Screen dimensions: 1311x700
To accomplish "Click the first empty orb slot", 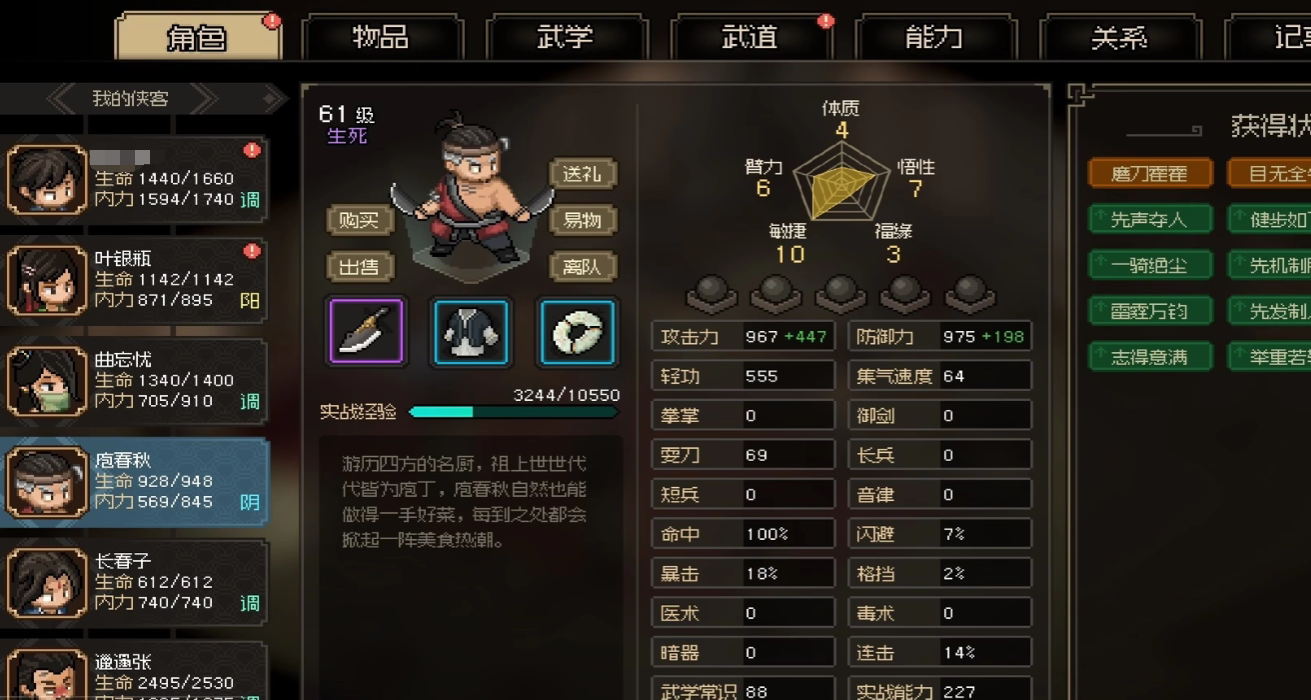I will (x=711, y=294).
